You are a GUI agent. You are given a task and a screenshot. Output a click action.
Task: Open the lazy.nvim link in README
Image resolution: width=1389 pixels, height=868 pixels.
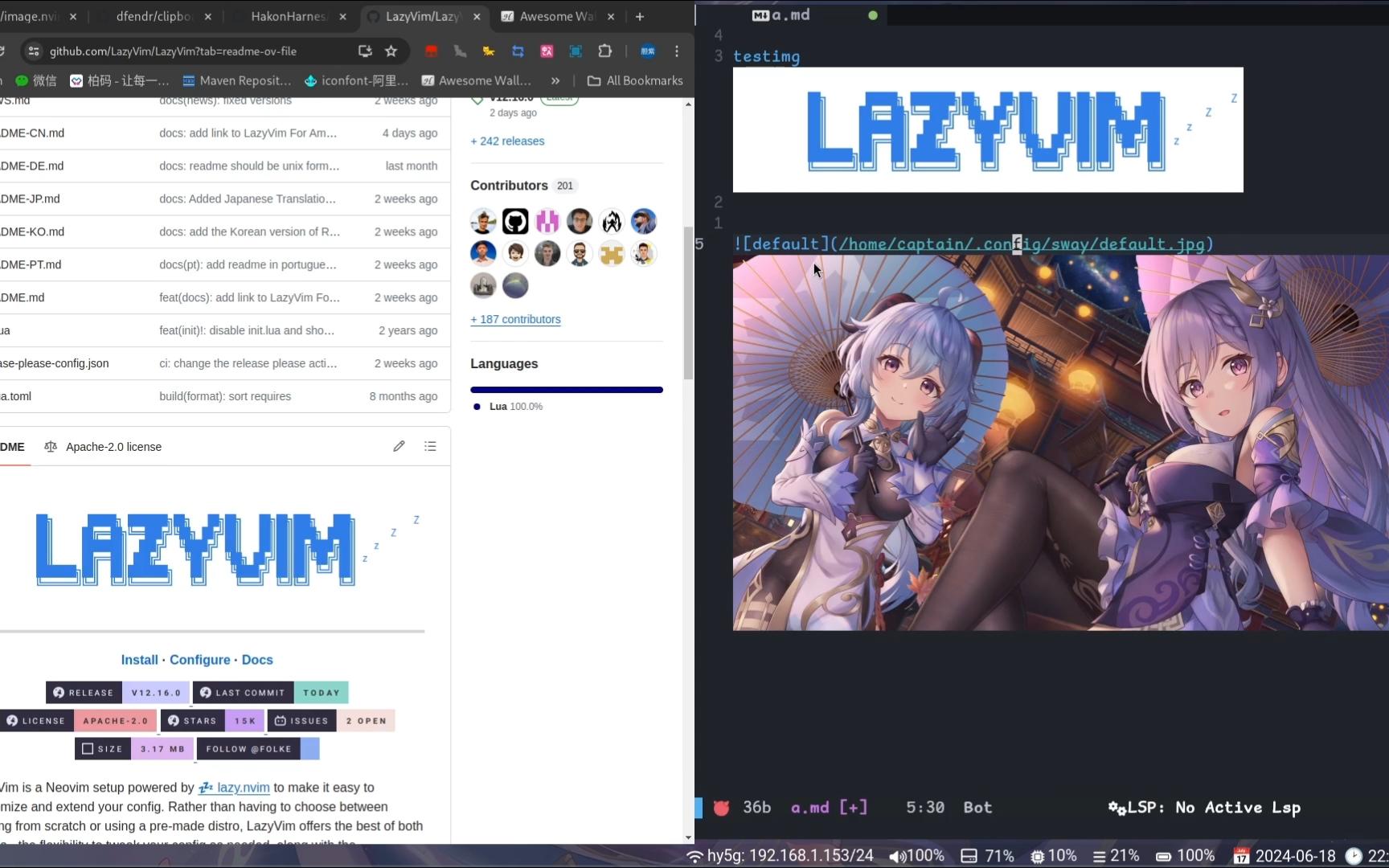coord(234,788)
